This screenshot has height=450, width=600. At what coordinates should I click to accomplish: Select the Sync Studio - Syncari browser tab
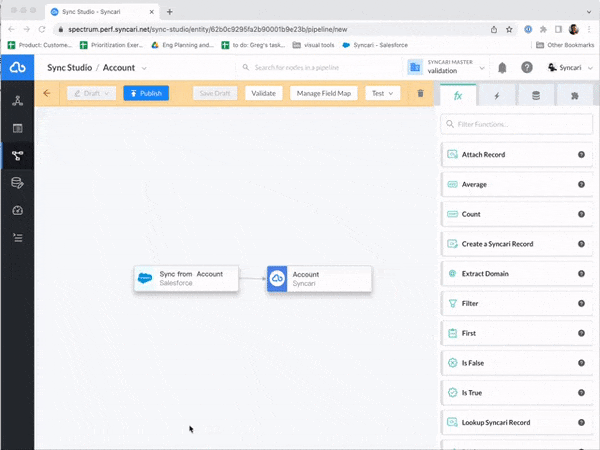[x=102, y=12]
